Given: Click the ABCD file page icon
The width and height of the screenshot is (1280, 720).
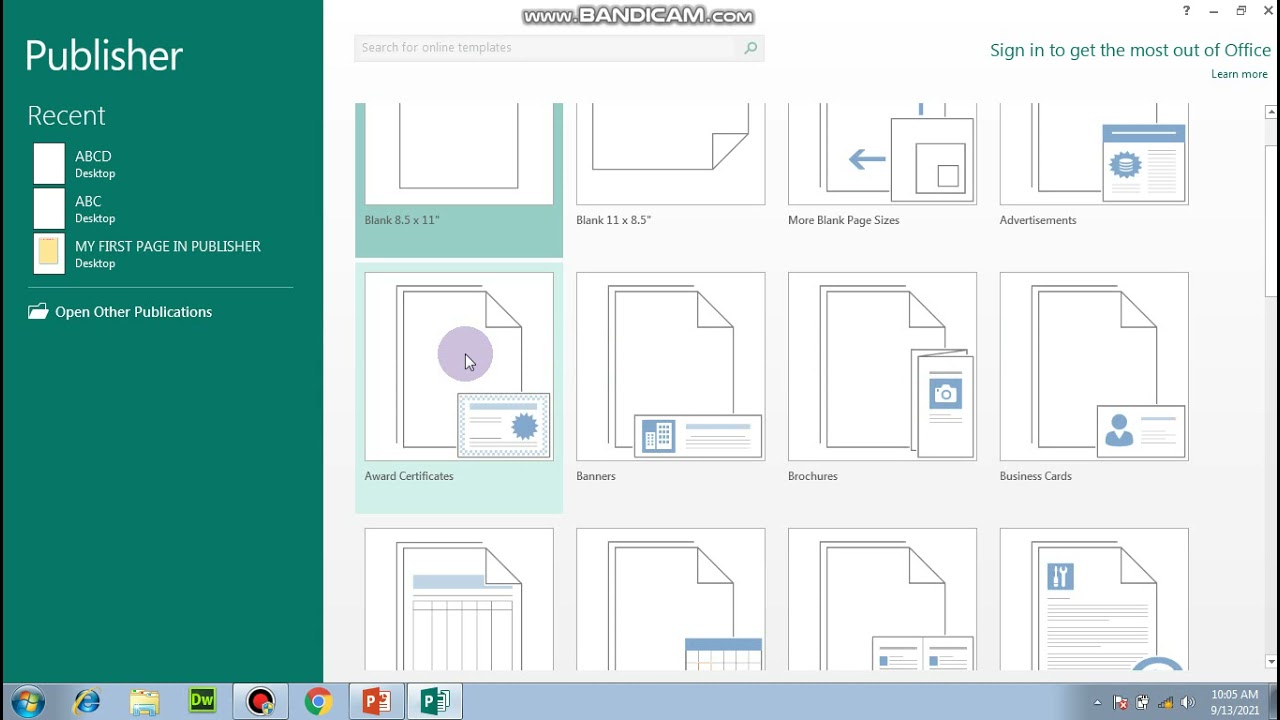Looking at the screenshot, I should pos(49,164).
